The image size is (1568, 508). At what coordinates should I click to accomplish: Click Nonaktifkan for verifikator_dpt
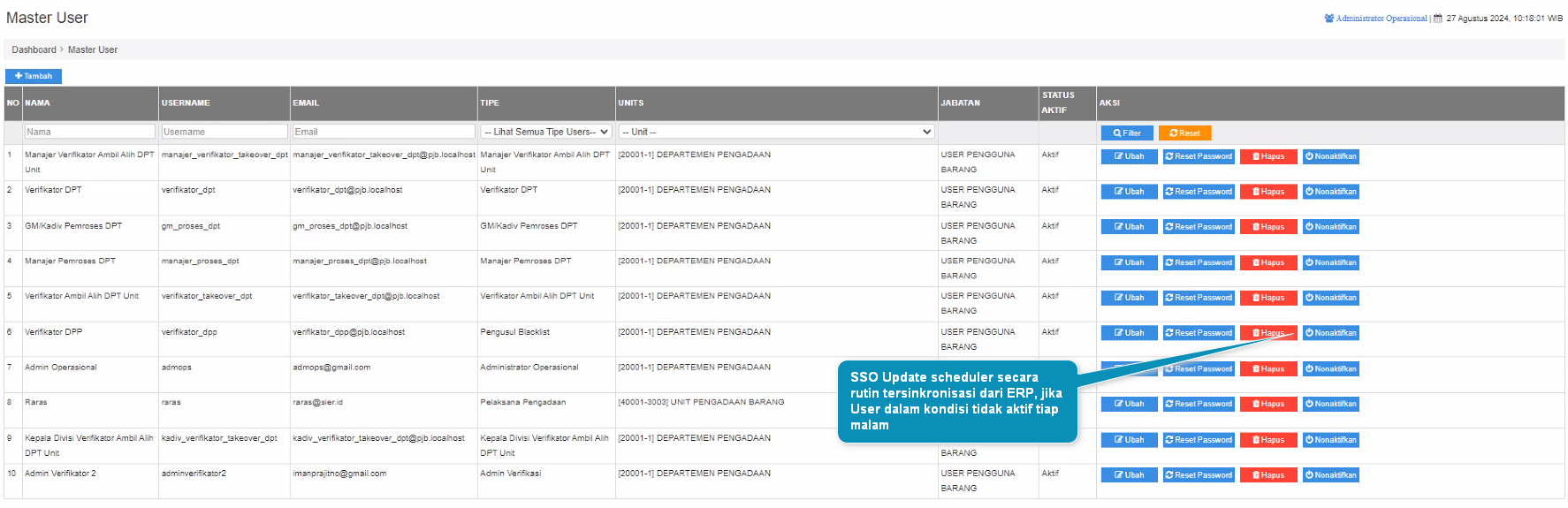pyautogui.click(x=1330, y=192)
